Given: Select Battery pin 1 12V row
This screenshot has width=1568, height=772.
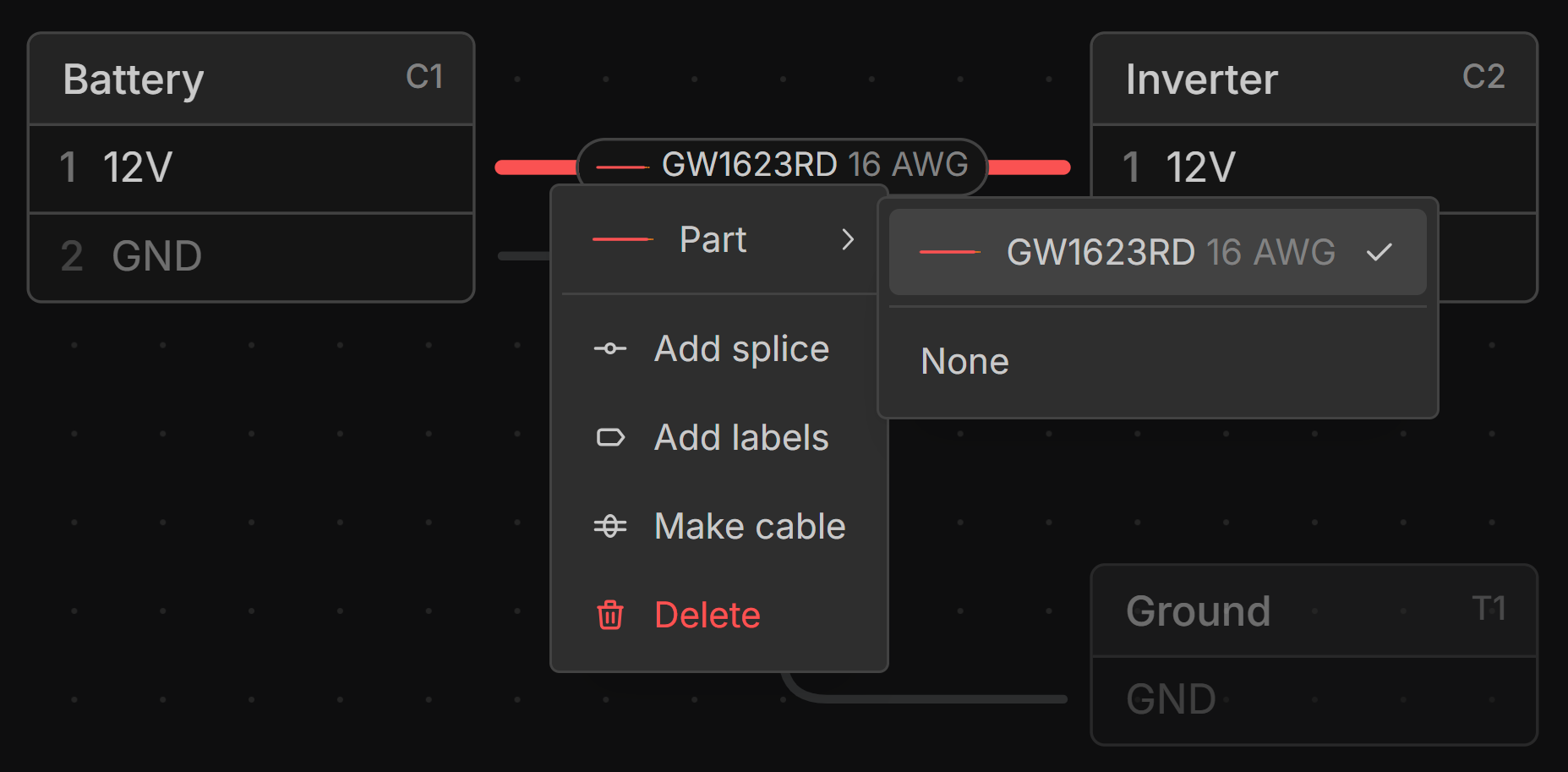Looking at the screenshot, I should [251, 167].
